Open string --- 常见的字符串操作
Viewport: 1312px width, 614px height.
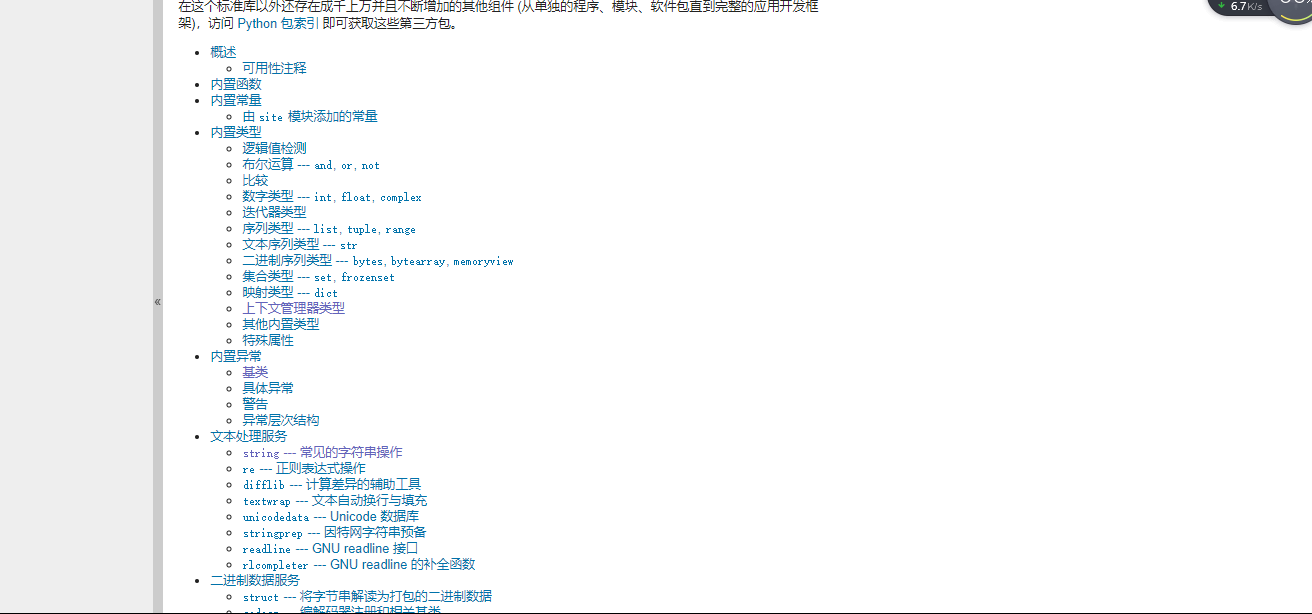click(322, 452)
